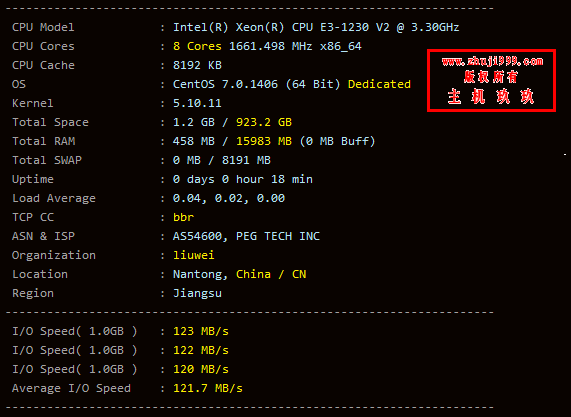Viewport: 571px width, 417px height.
Task: Click the 'CPU Cores' label
Action: click(43, 46)
